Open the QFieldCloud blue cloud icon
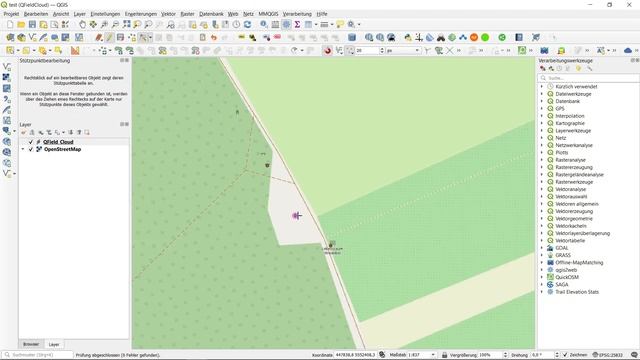 [x=628, y=50]
